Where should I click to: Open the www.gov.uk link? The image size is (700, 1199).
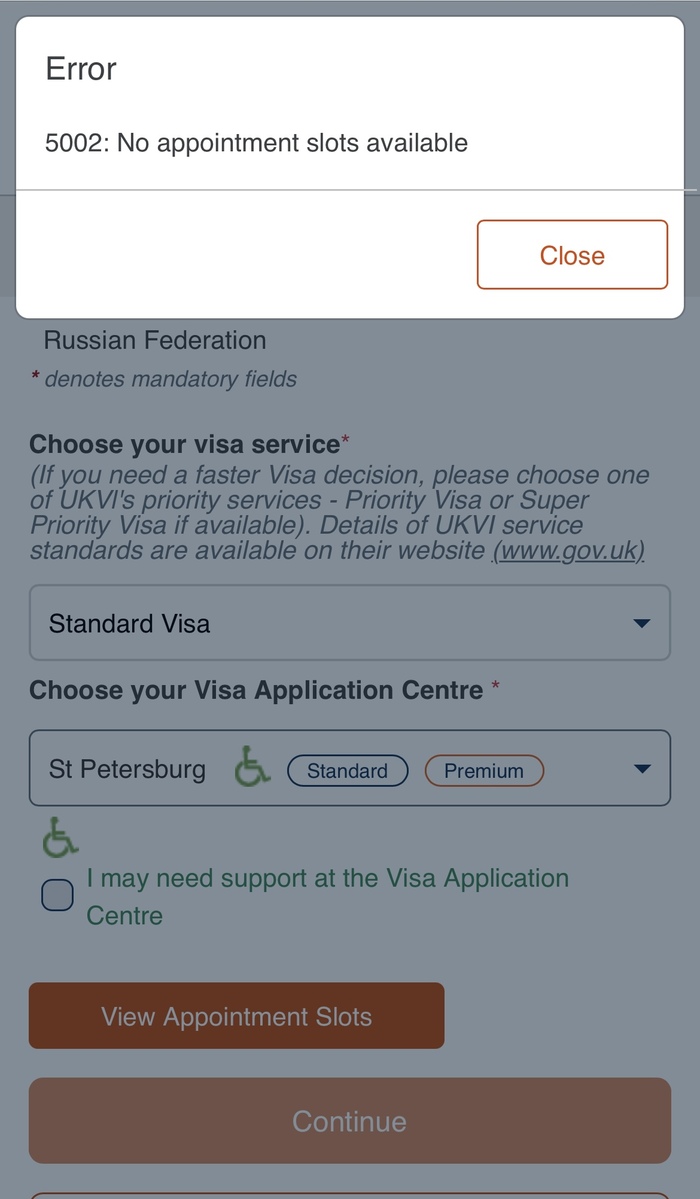tap(568, 551)
